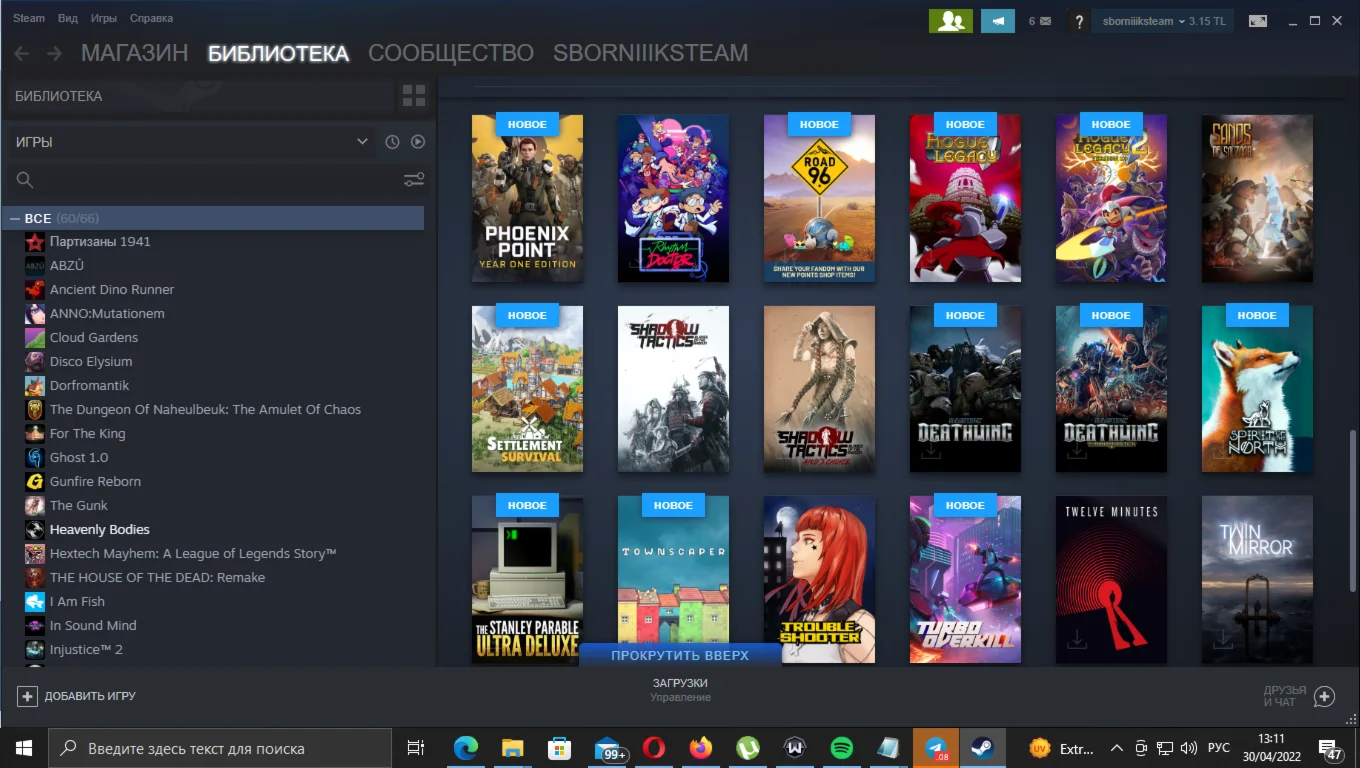Open the friends list green icon
This screenshot has height=768, width=1360.
tap(950, 21)
